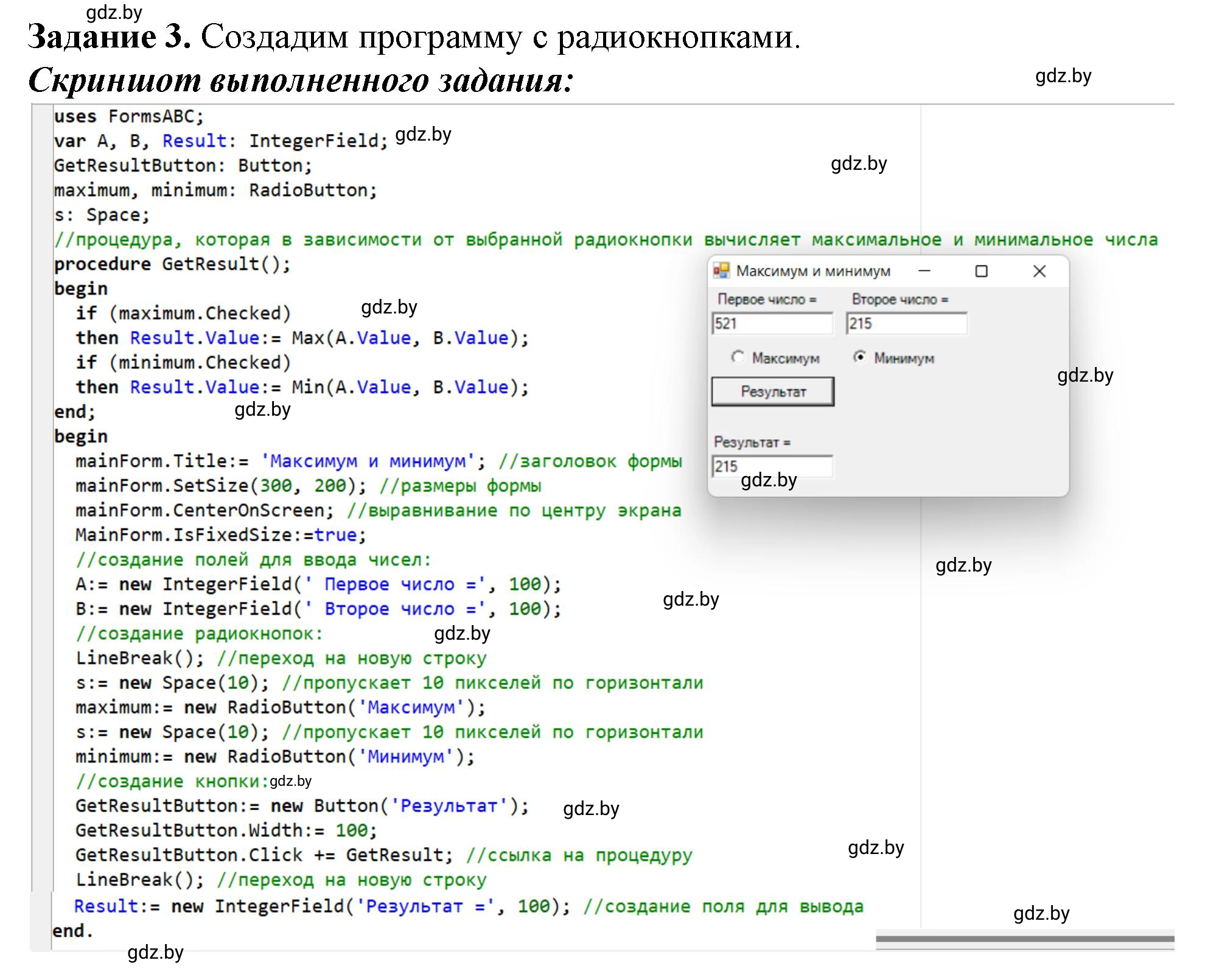Viewport: 1205px width, 980px height.
Task: Click the line with Max(A.Value, B.Value)
Action: pos(302,338)
